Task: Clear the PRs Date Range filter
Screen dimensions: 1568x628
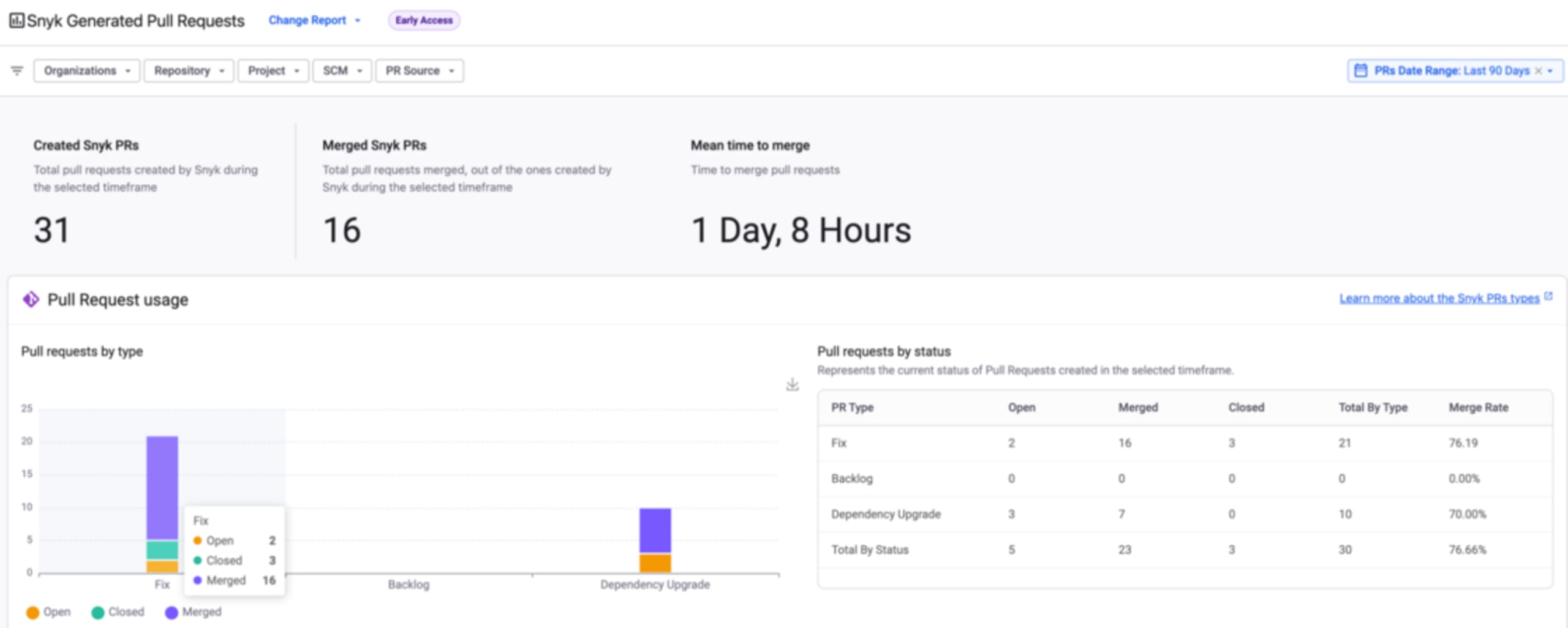Action: (x=1538, y=71)
